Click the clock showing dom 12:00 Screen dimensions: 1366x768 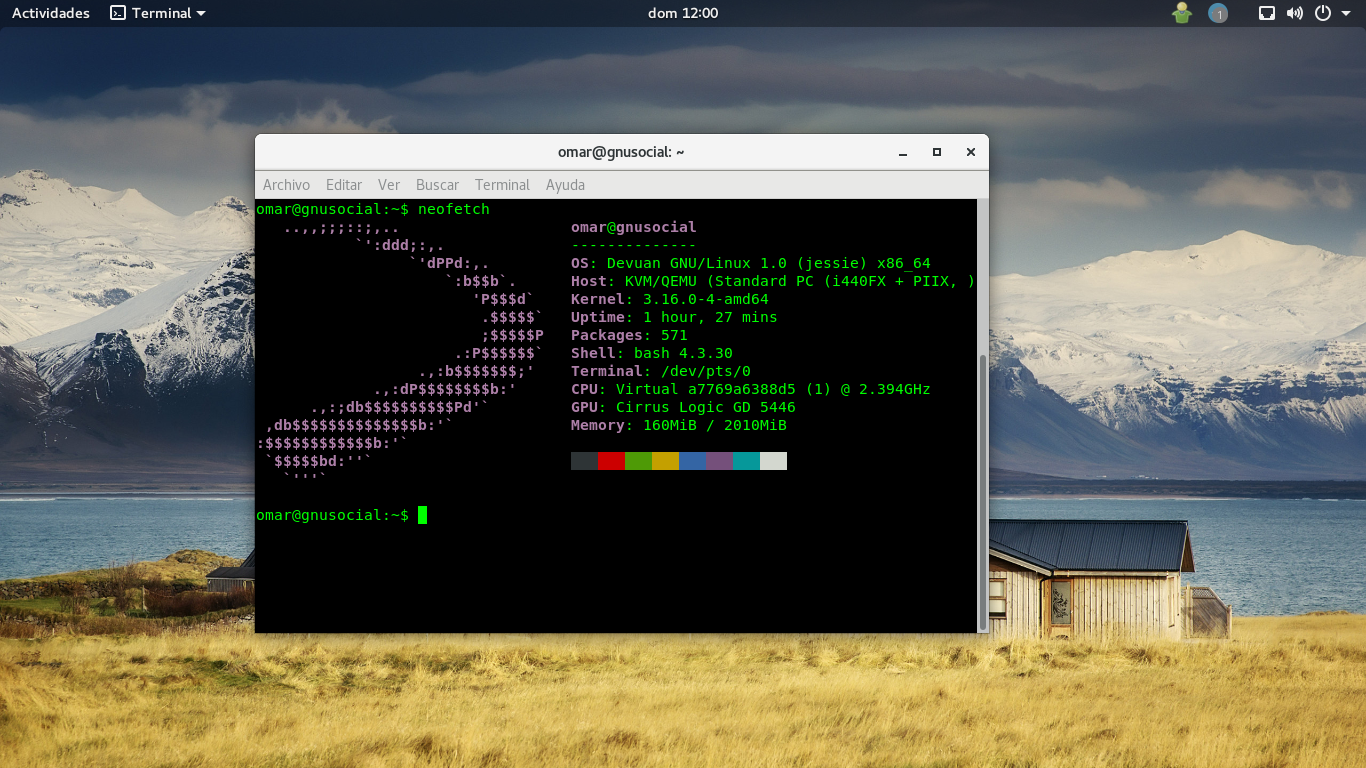(x=683, y=13)
